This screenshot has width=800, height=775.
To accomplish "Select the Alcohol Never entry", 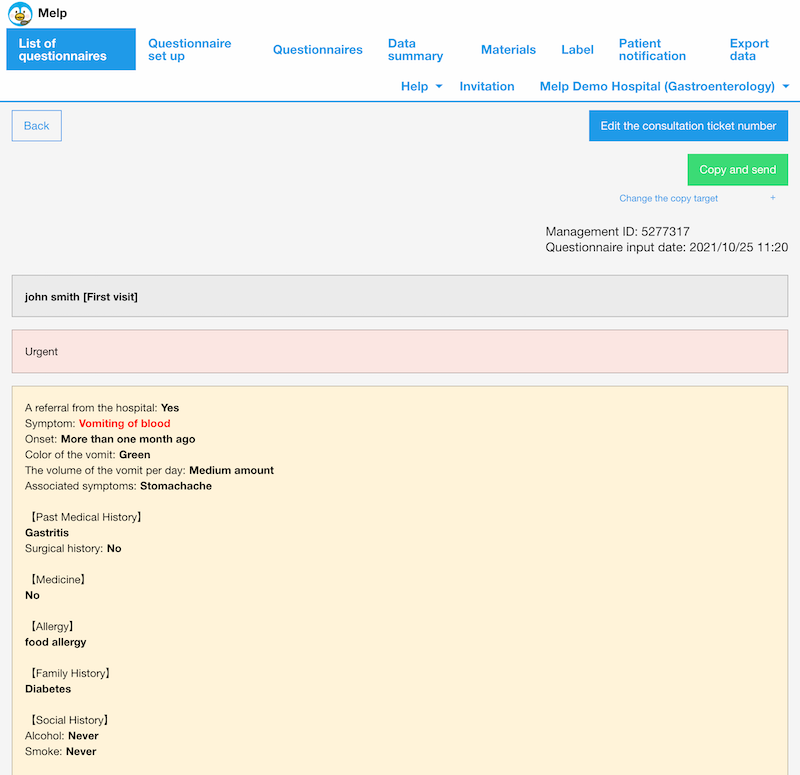I will 62,736.
